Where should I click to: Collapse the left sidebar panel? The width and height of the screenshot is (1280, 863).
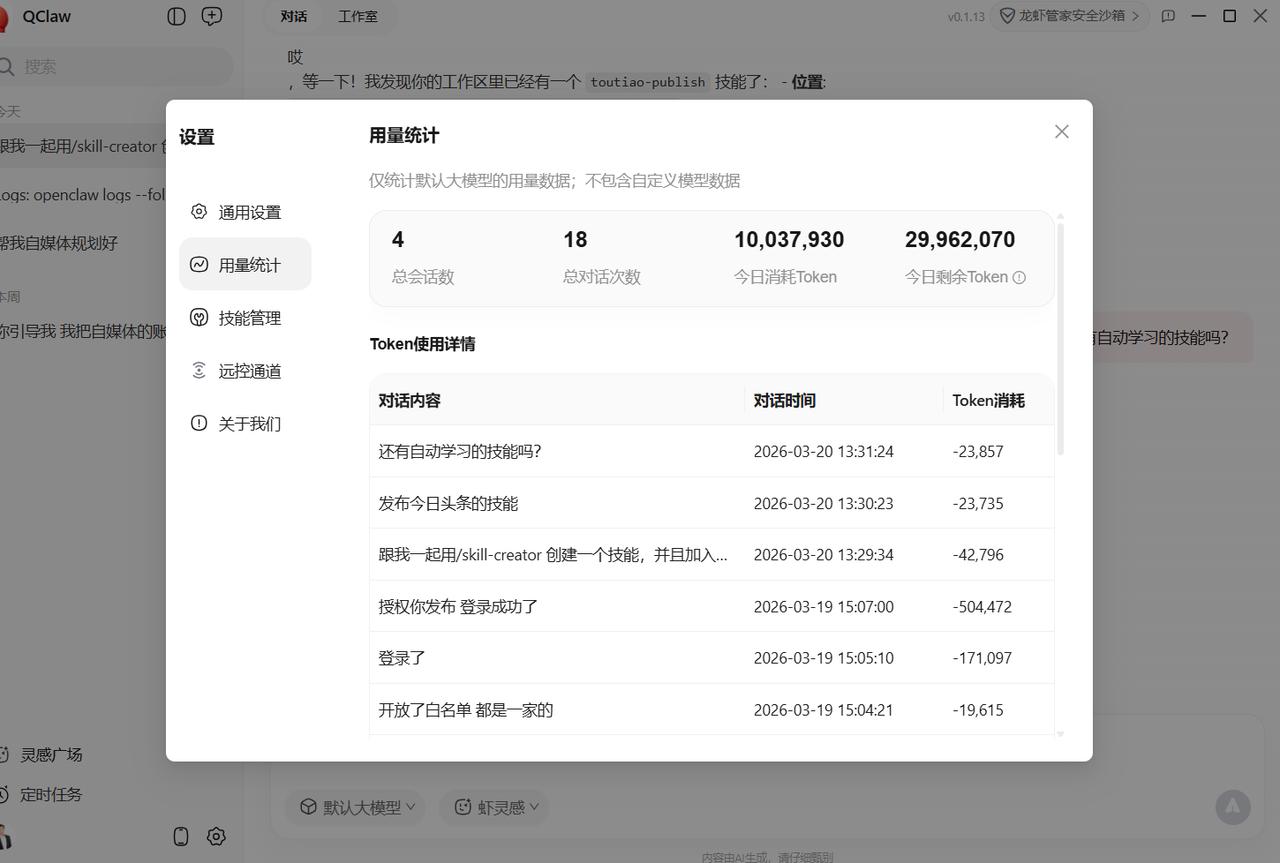[177, 16]
